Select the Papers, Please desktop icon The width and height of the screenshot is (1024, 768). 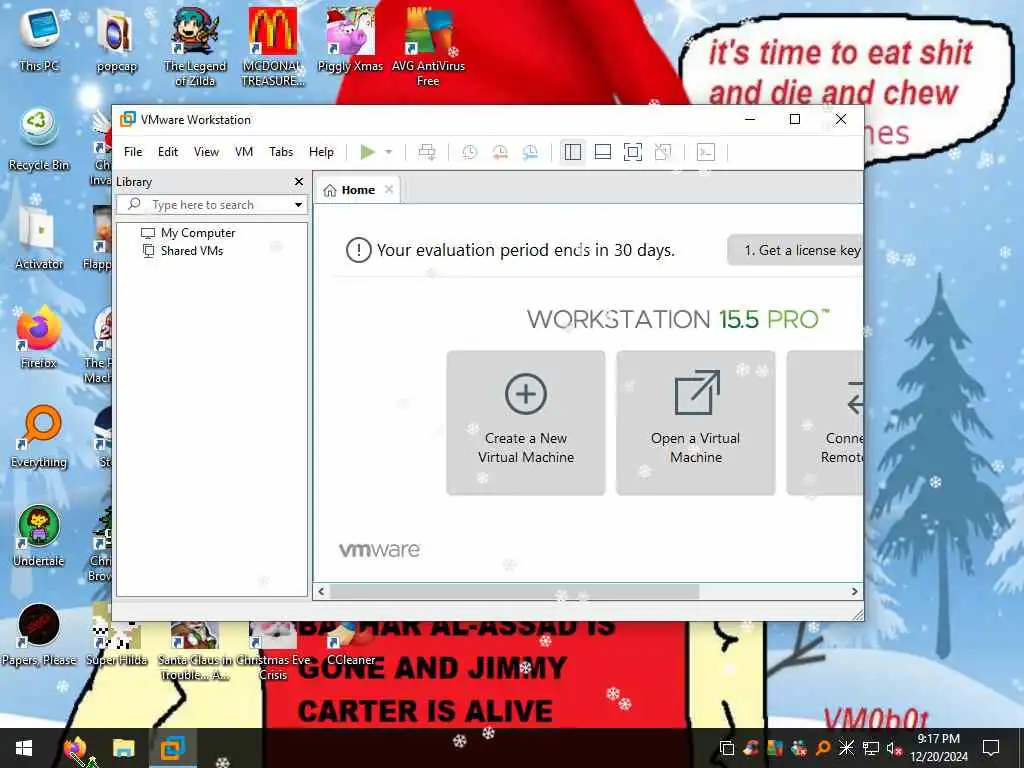tap(39, 635)
